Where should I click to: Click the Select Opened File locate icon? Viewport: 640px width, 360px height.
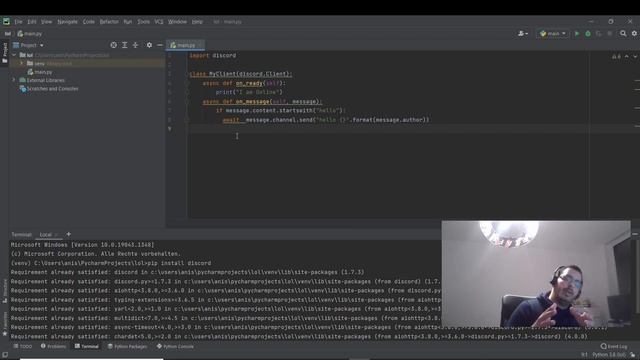[x=113, y=45]
